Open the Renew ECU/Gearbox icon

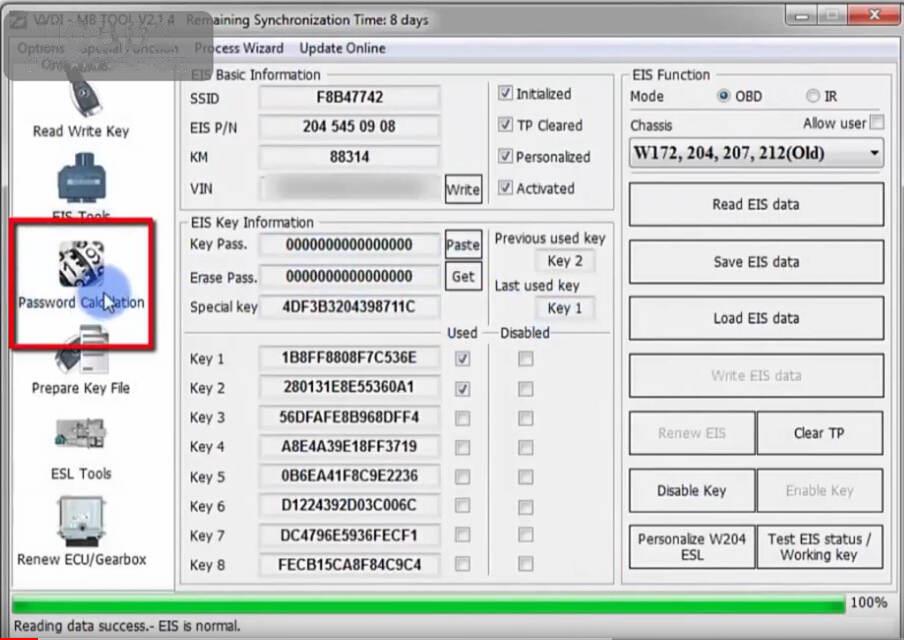click(81, 520)
